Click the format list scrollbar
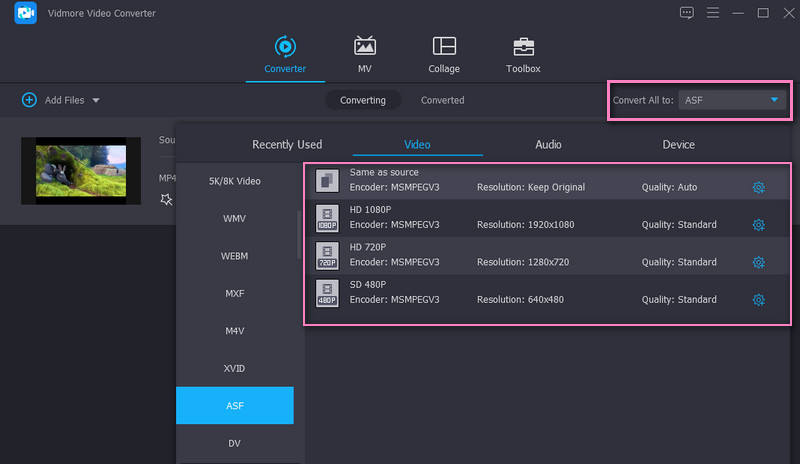The height and width of the screenshot is (464, 800). 298,235
